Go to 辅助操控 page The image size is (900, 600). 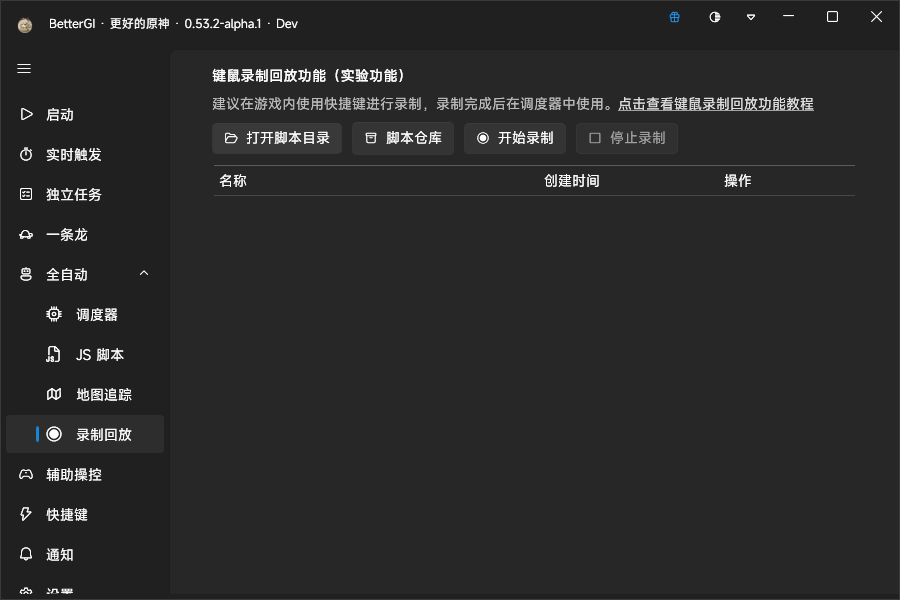85,474
